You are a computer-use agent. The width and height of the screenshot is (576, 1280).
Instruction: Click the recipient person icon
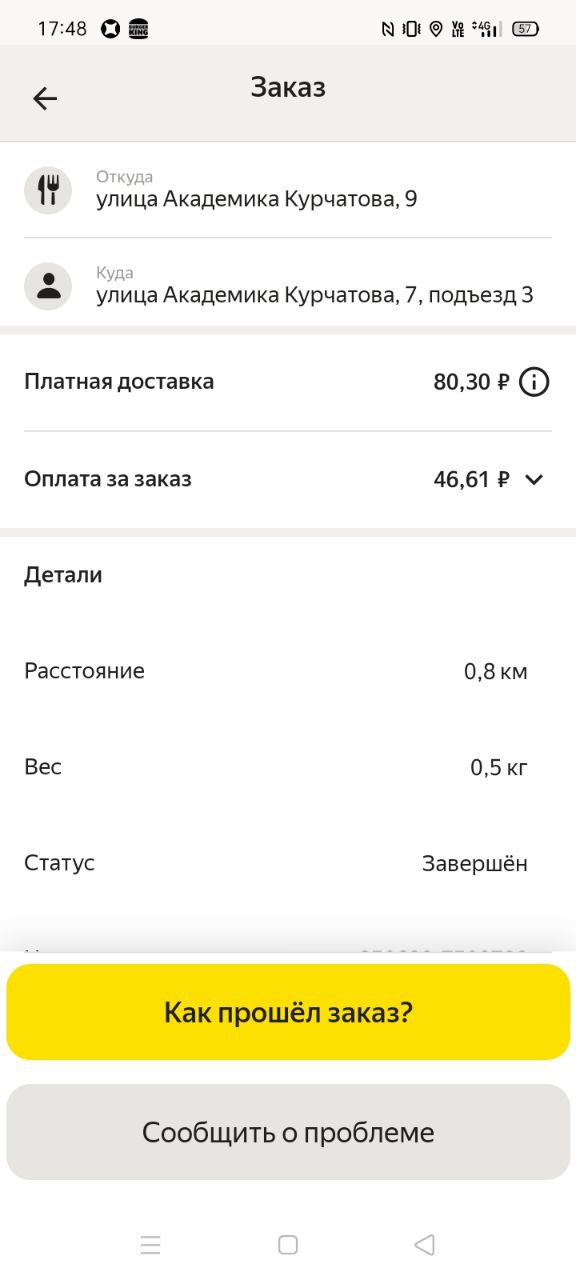48,286
